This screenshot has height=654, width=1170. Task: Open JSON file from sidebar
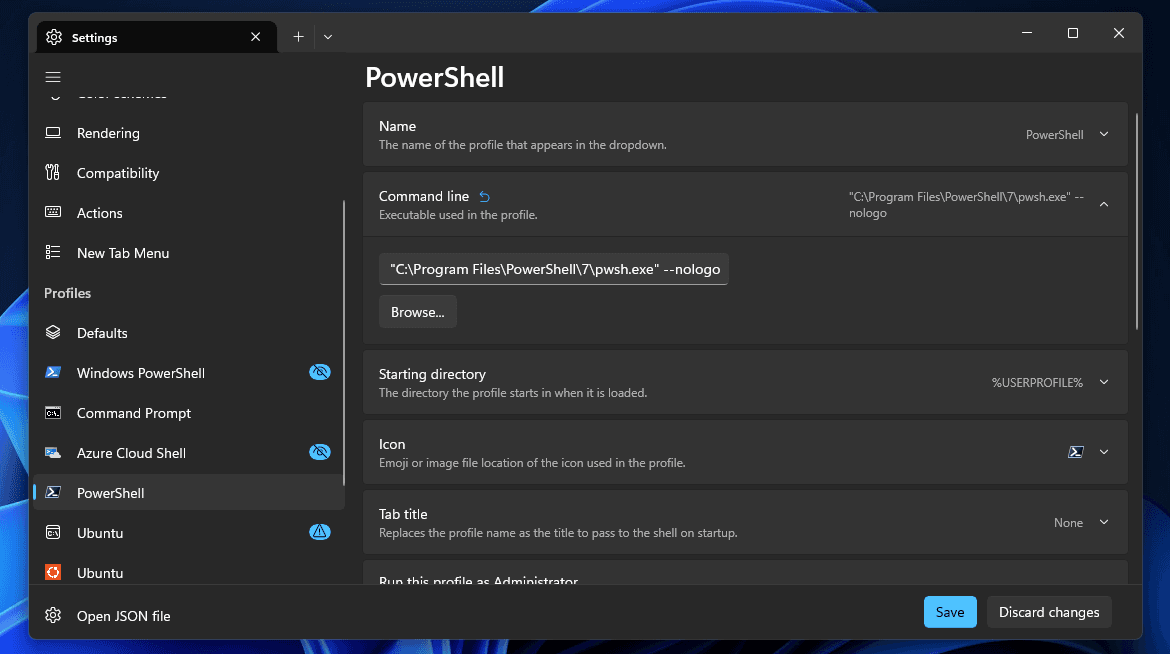coord(189,615)
